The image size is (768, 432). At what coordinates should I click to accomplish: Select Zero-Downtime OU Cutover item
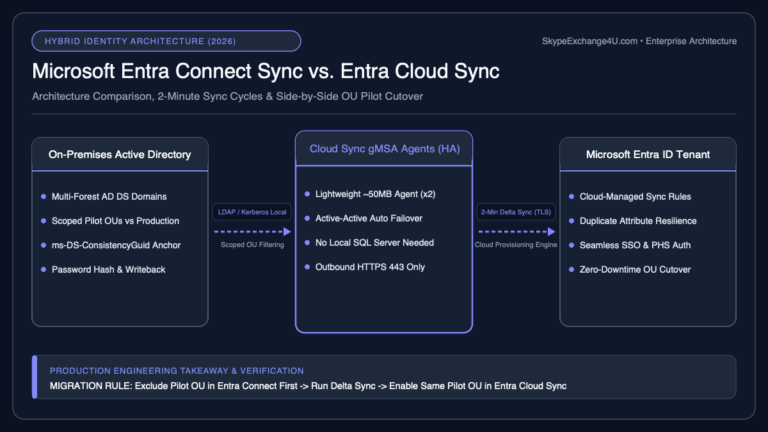(x=635, y=269)
